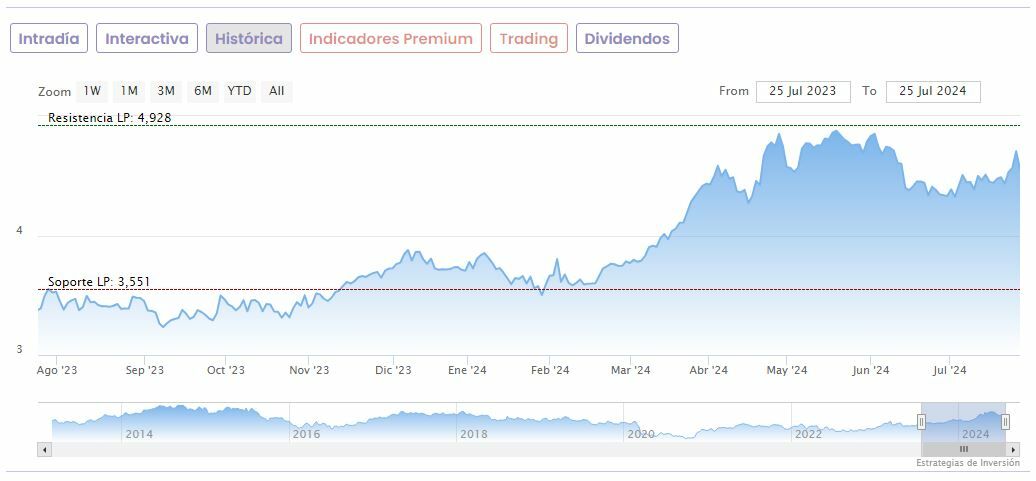Open the Estrategias de Inversión credit link
The height and width of the screenshot is (481, 1036).
(967, 463)
